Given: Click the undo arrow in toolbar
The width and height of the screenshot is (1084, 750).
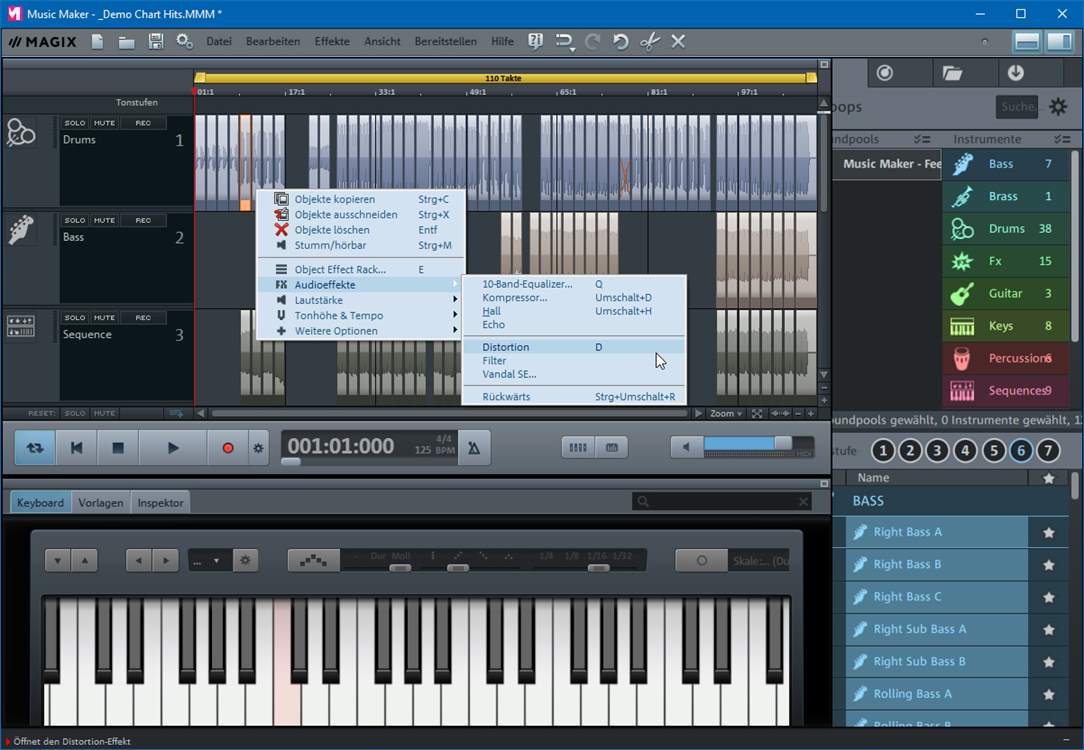Looking at the screenshot, I should (620, 41).
